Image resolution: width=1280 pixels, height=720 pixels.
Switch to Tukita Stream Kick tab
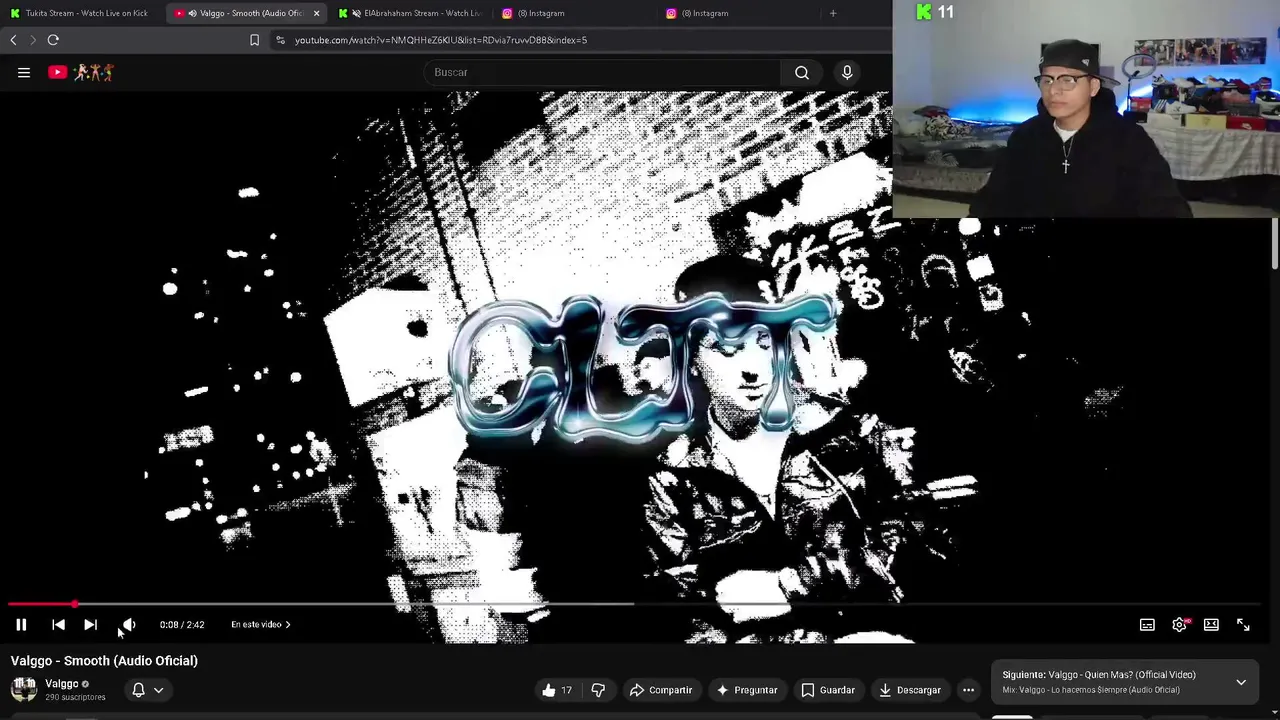coord(80,13)
